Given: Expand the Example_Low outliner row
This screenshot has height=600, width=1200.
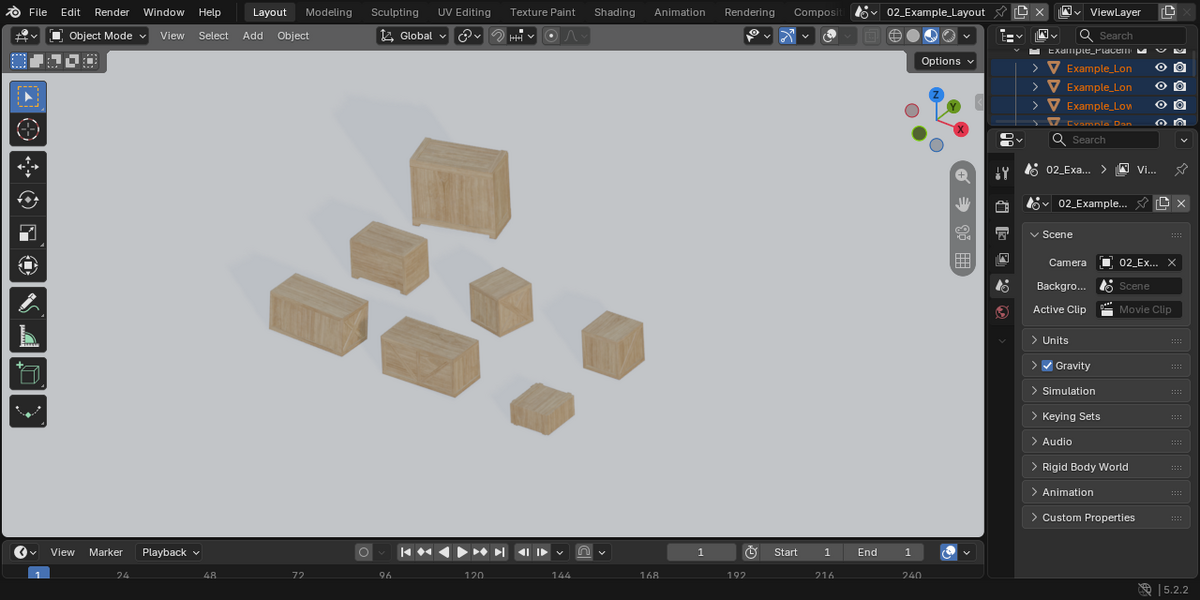Looking at the screenshot, I should (1035, 106).
